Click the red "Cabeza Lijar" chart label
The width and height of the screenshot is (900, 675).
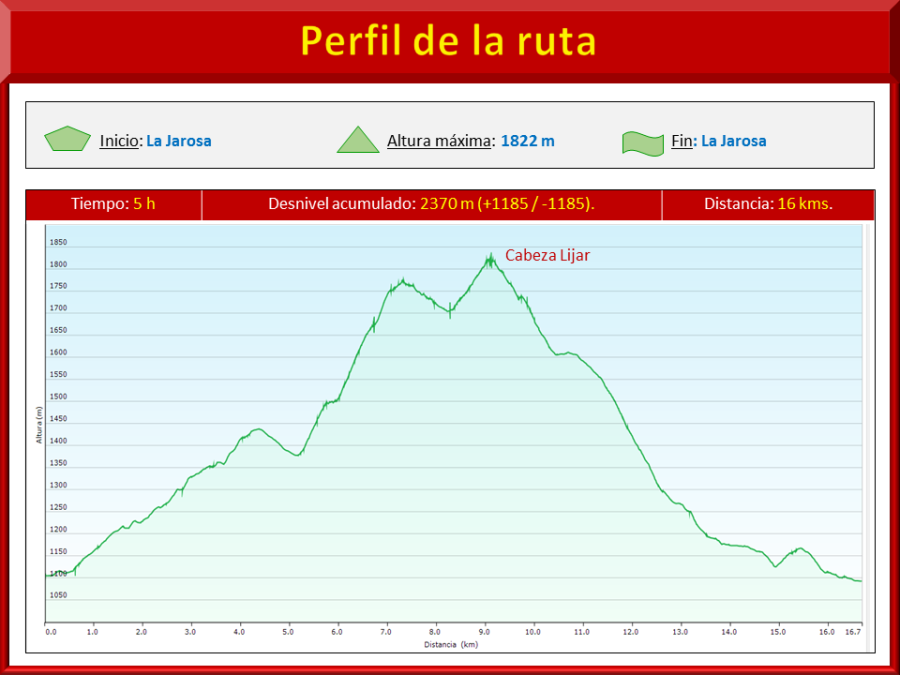547,255
